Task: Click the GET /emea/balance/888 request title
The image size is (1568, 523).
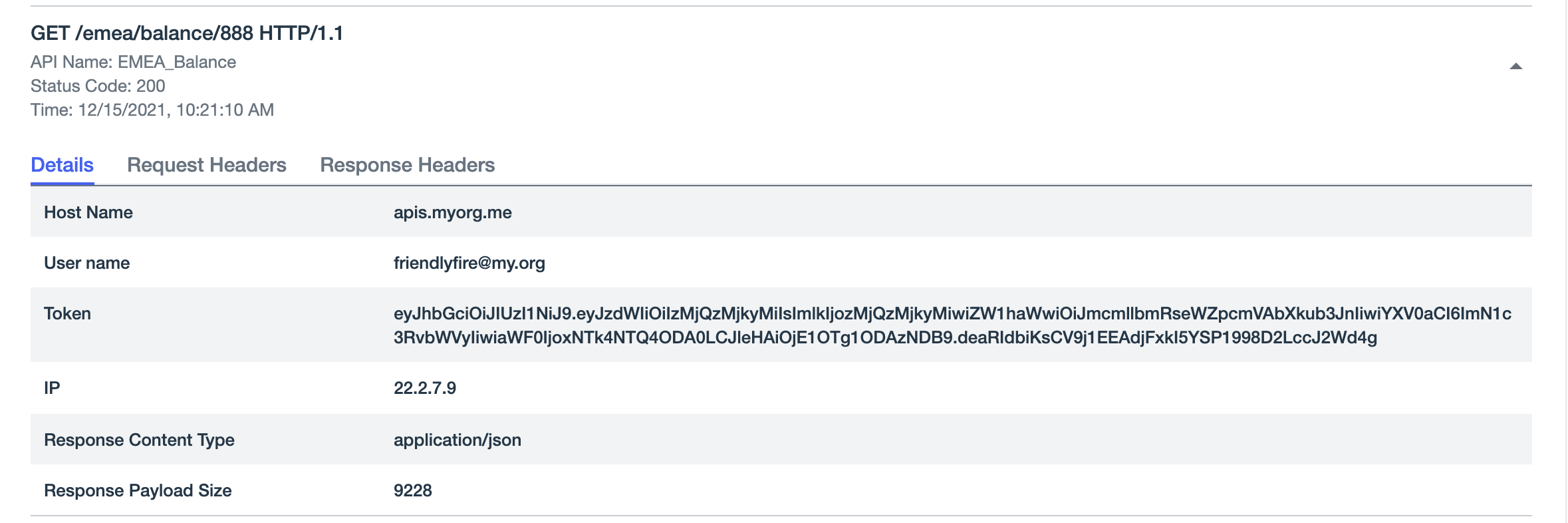Action: 187,33
